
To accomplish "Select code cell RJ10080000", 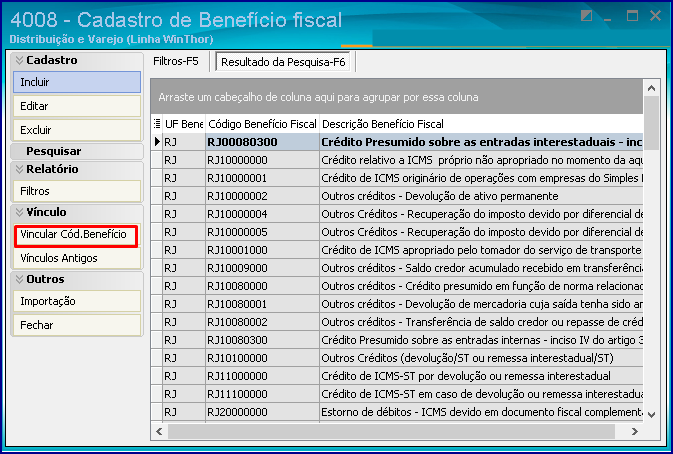I will click(x=262, y=286).
